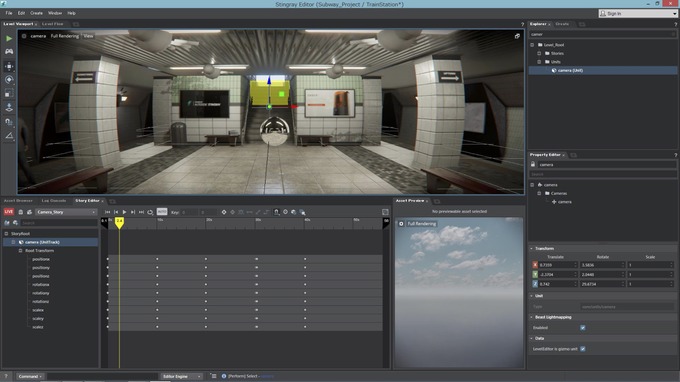Collapse the Beast Lightmapping section

(532, 317)
